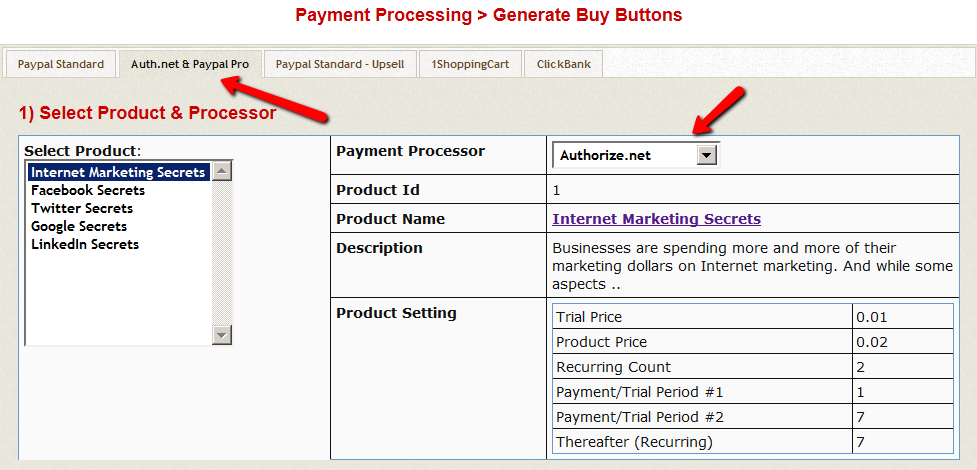Screen dimensions: 977x470
Task: Click the Recurring Count value cell
Action: (x=902, y=367)
